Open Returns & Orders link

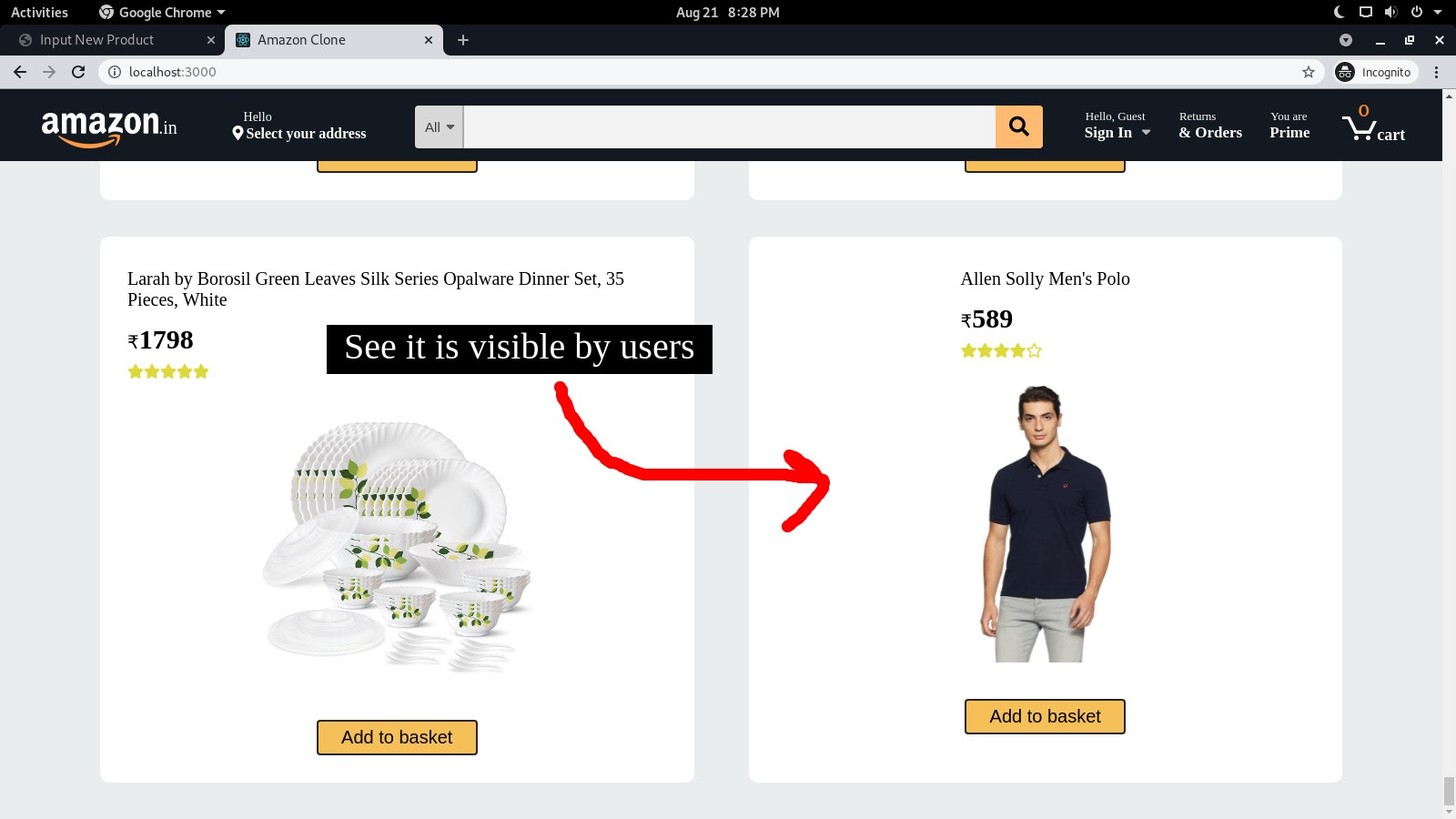pyautogui.click(x=1210, y=126)
